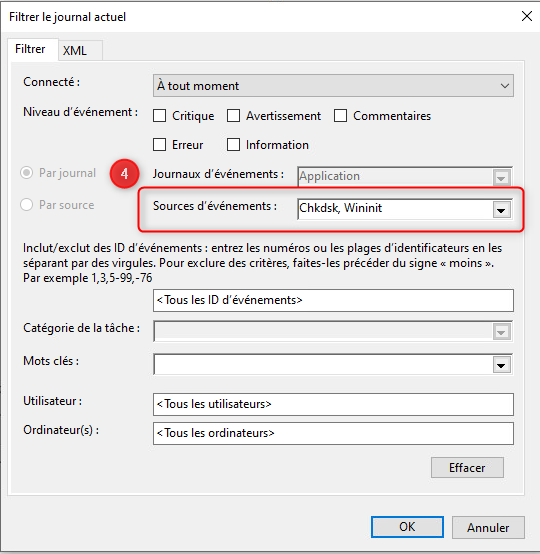Expand the Journaux d'événements dropdown arrow
The width and height of the screenshot is (540, 554).
(501, 178)
